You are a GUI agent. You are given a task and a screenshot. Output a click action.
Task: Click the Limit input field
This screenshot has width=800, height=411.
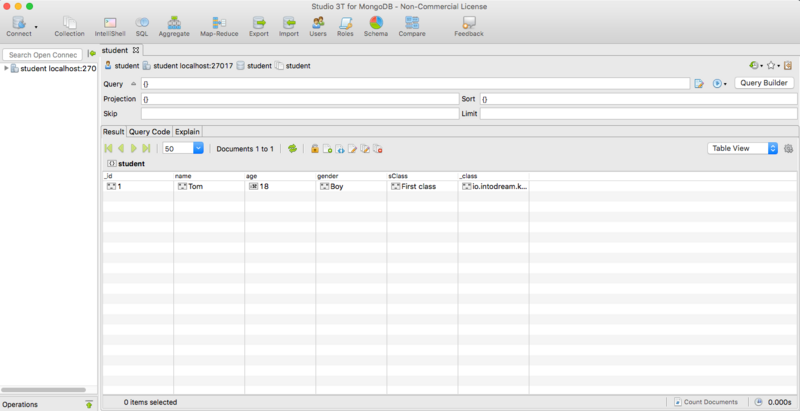pos(638,114)
